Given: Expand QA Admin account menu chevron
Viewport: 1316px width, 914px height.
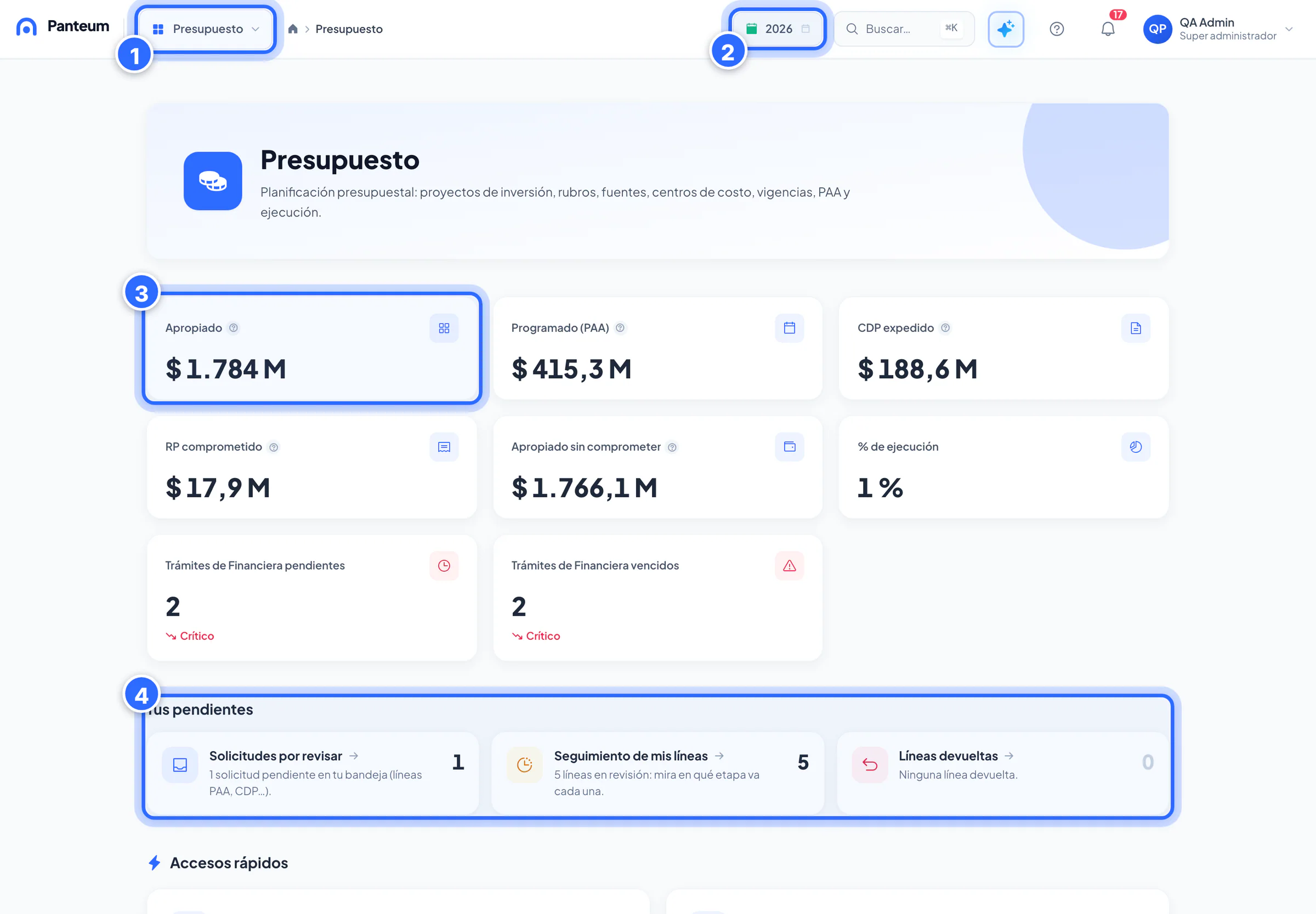Looking at the screenshot, I should (1289, 29).
